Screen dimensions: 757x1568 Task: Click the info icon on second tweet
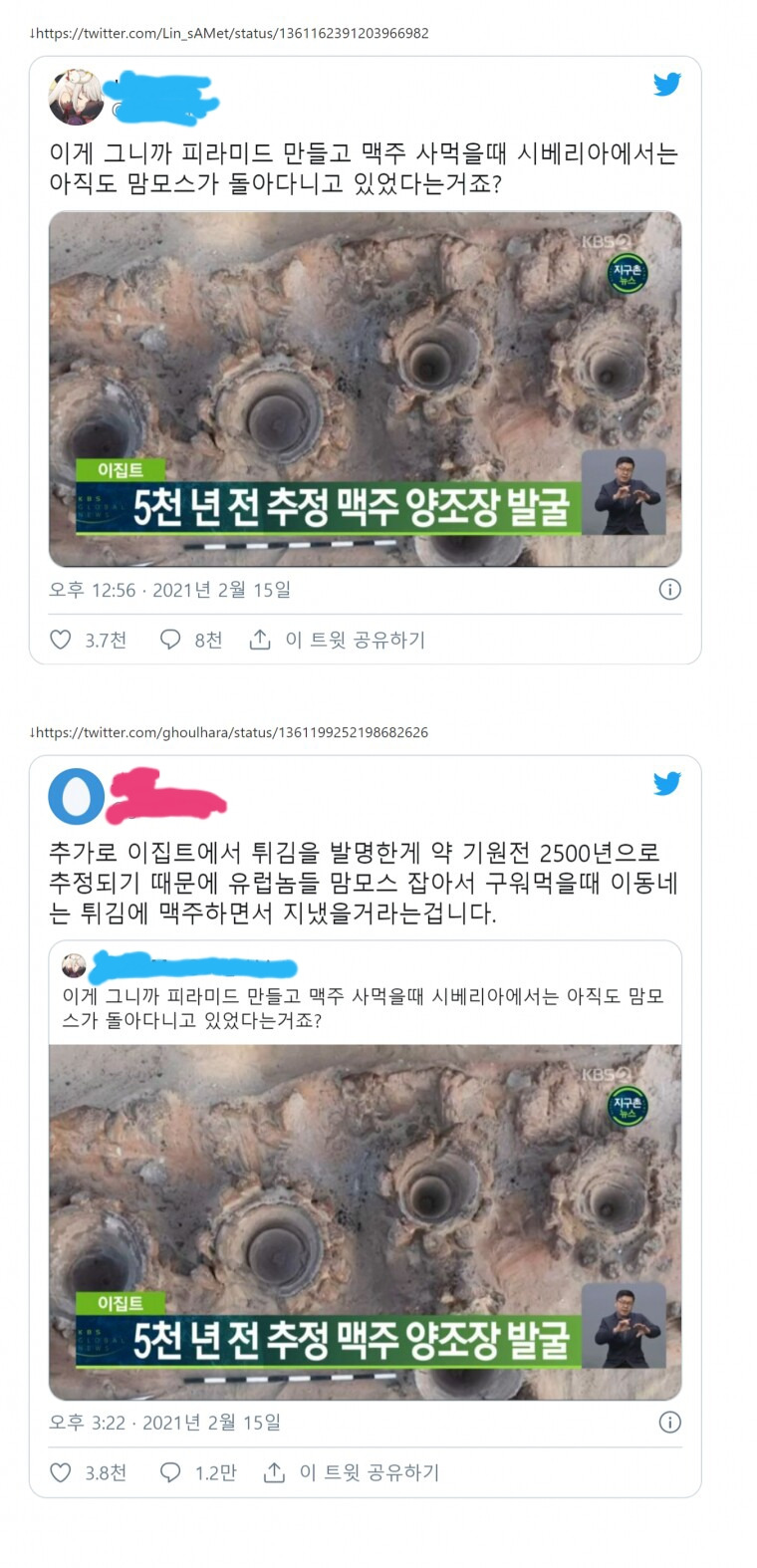670,1423
